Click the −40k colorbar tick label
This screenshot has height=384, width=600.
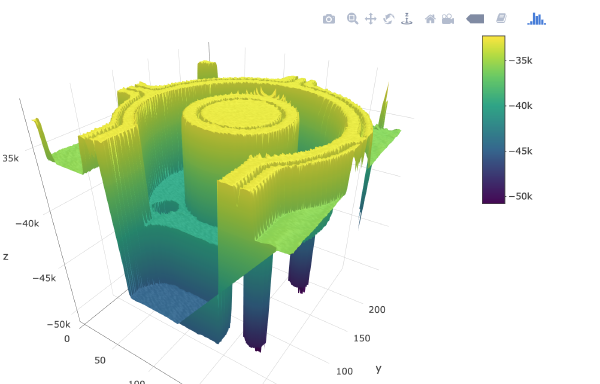(521, 106)
